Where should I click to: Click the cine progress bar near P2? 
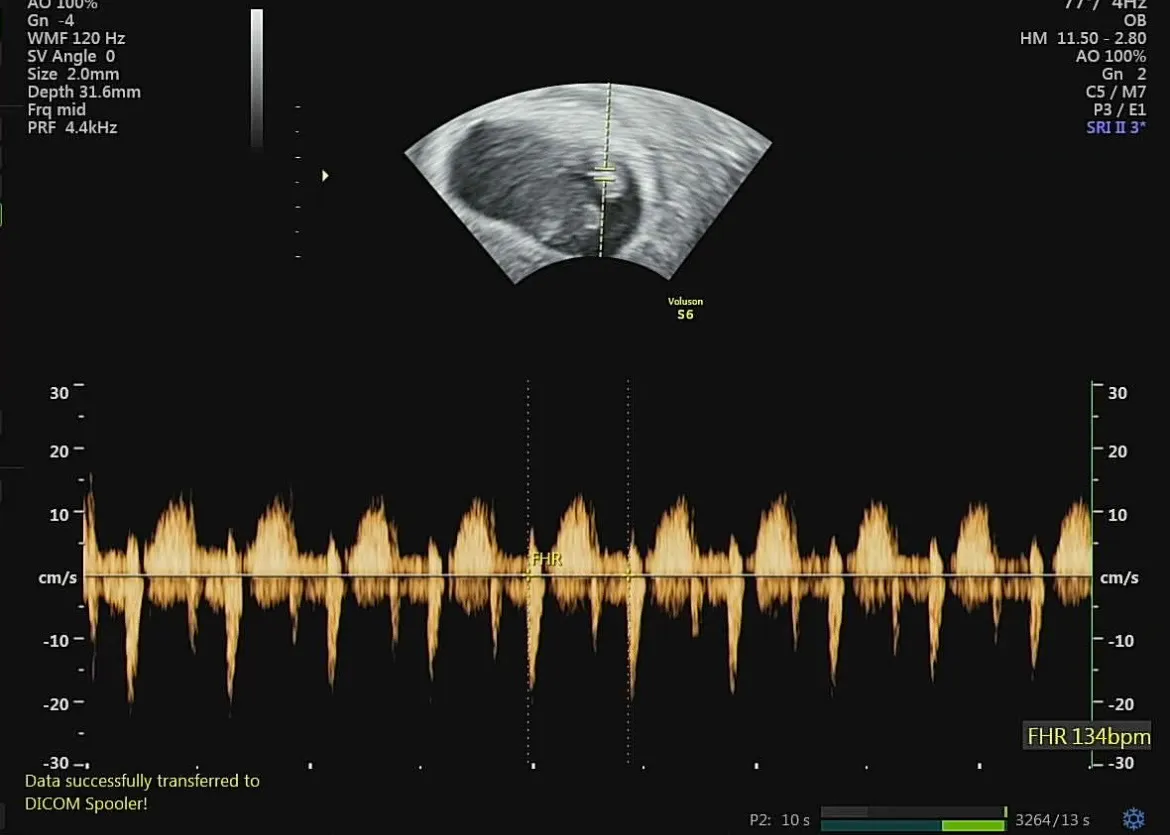tap(914, 819)
